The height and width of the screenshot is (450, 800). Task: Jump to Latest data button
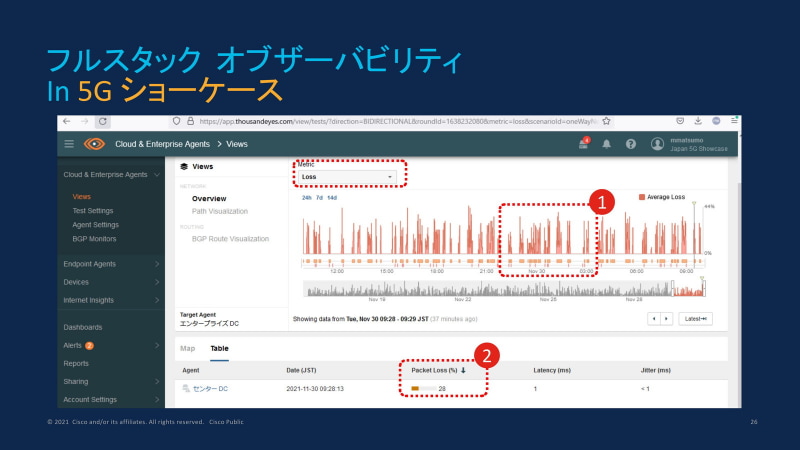[x=695, y=319]
